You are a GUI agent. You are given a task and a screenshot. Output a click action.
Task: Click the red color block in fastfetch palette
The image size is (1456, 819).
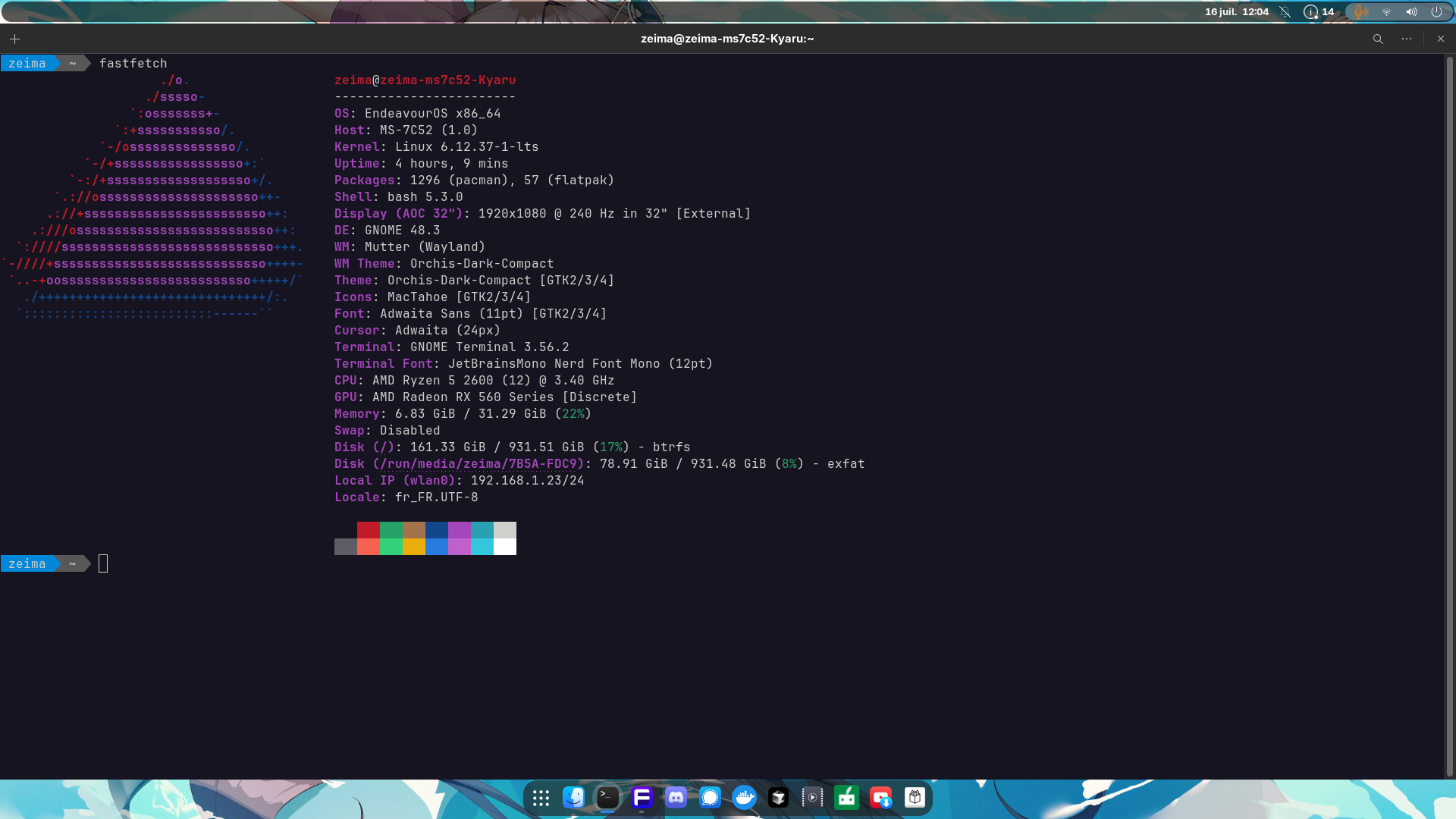(369, 530)
